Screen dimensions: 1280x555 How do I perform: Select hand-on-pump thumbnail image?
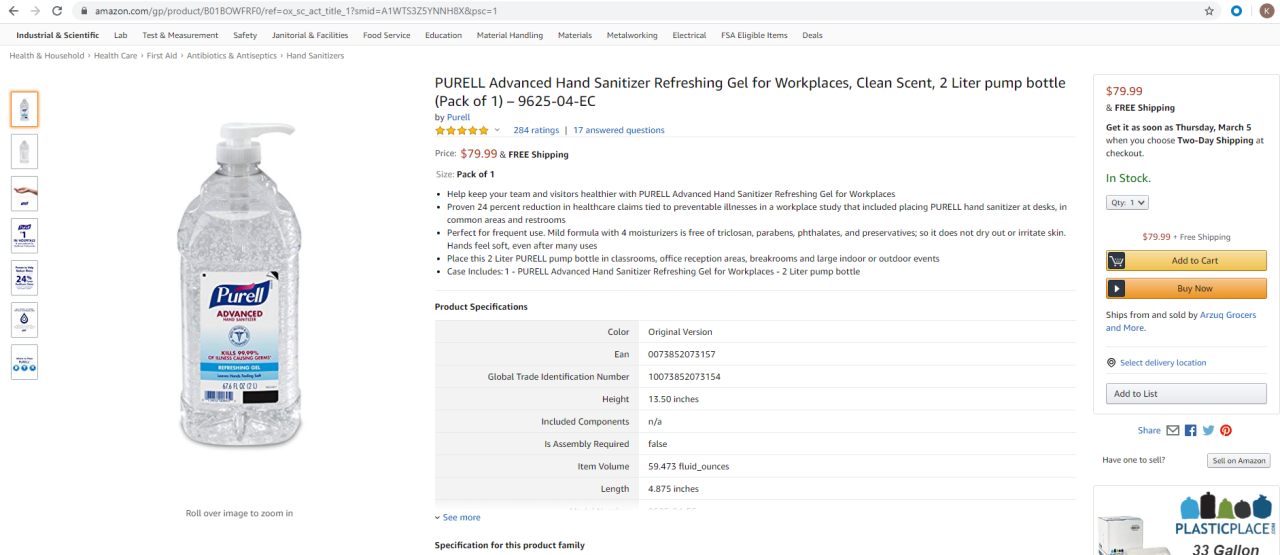[x=24, y=193]
